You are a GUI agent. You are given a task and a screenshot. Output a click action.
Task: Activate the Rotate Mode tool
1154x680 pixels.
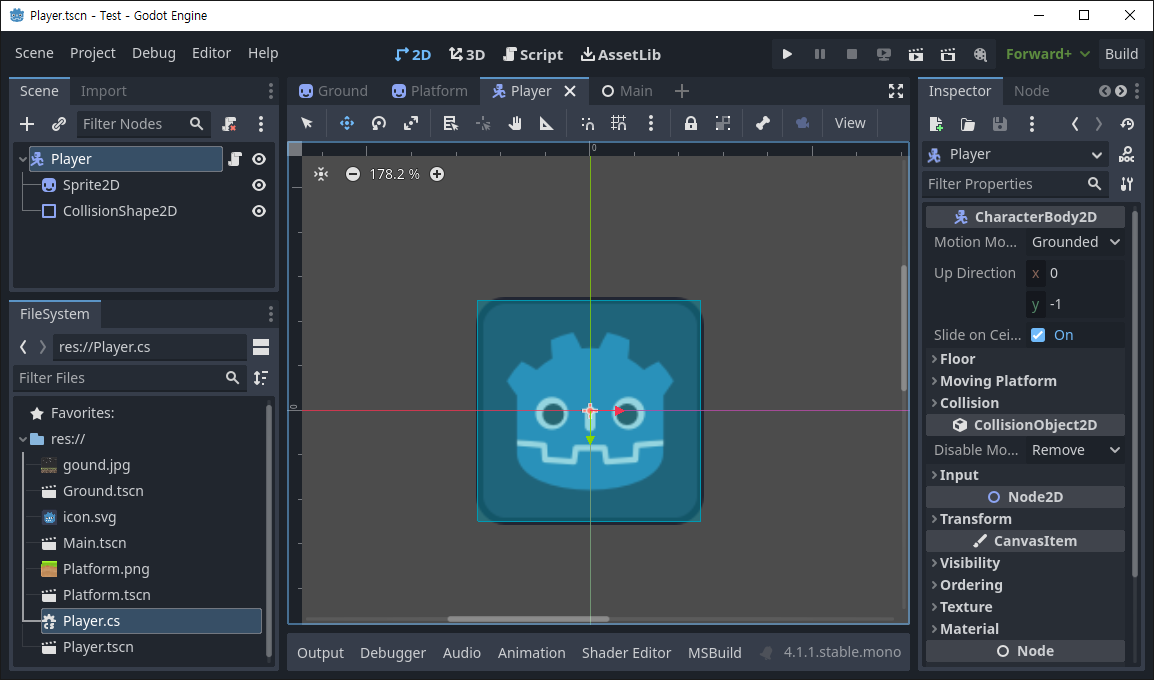tap(379, 124)
